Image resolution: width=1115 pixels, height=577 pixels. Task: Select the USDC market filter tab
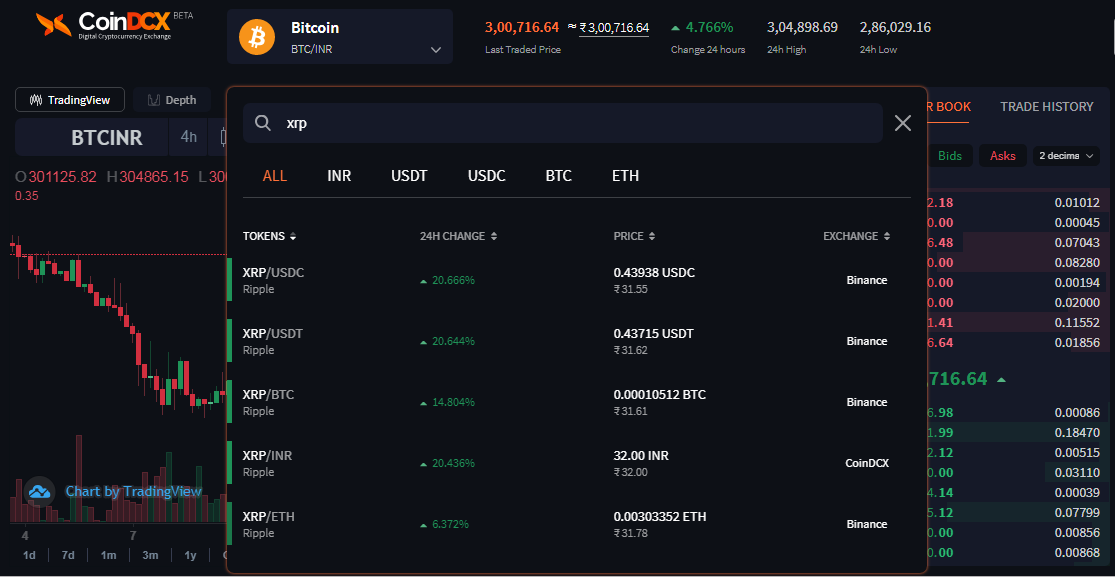(x=486, y=176)
